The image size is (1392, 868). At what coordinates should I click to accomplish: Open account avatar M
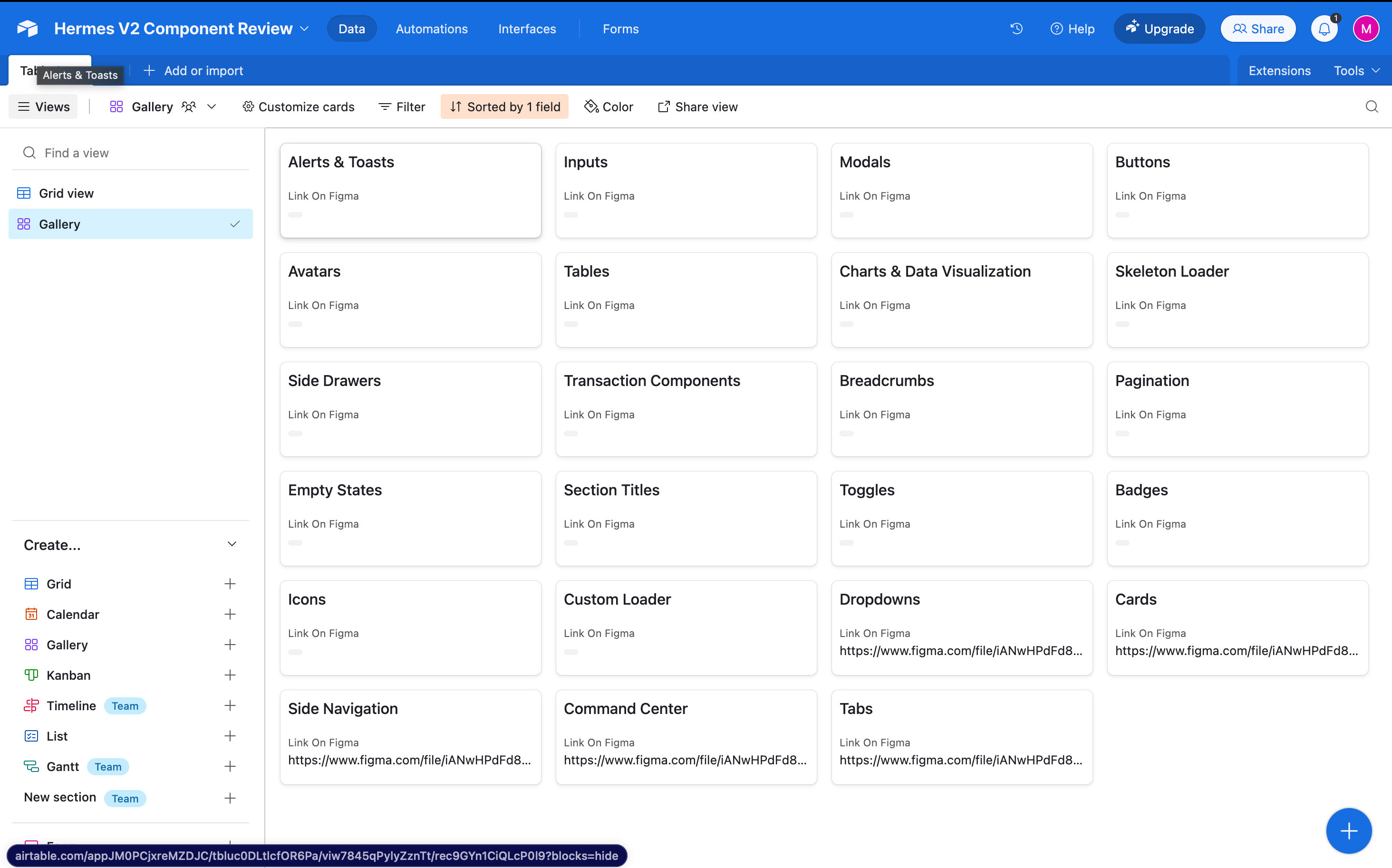pyautogui.click(x=1365, y=29)
